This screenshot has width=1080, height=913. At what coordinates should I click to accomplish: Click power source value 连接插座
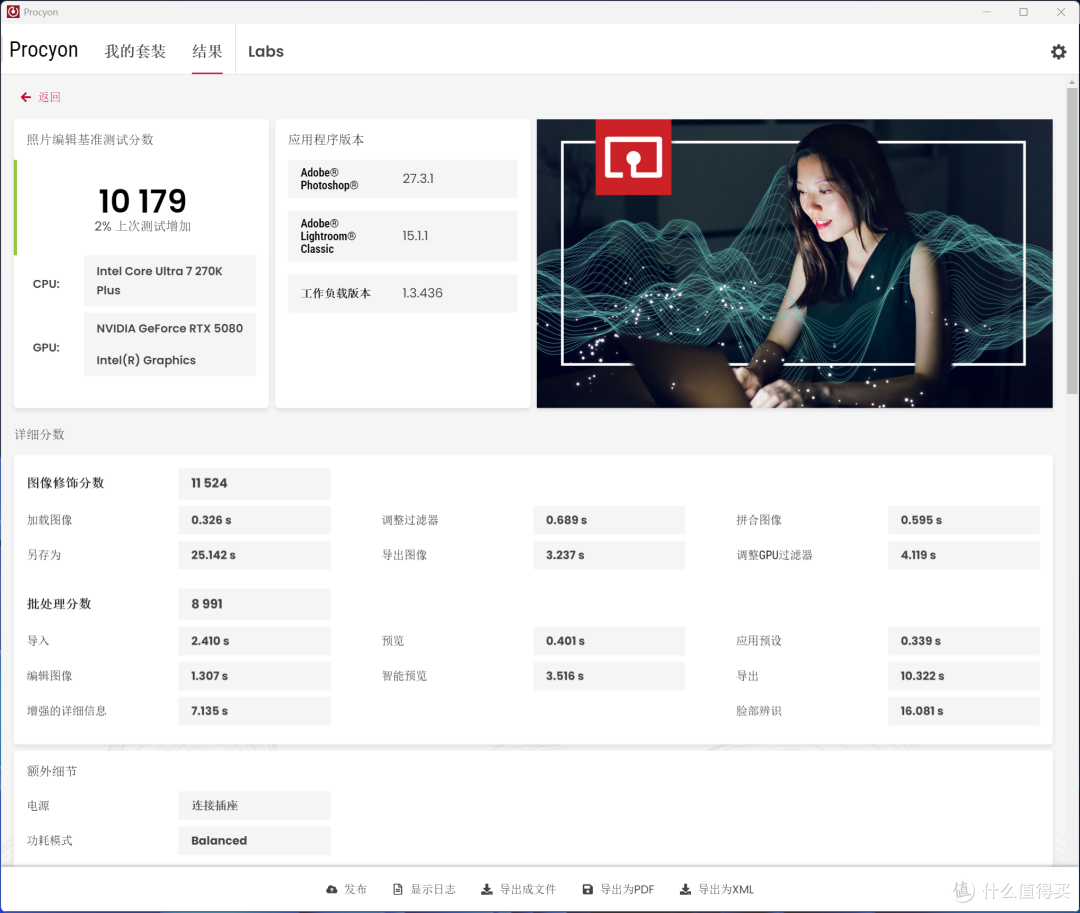(x=254, y=806)
